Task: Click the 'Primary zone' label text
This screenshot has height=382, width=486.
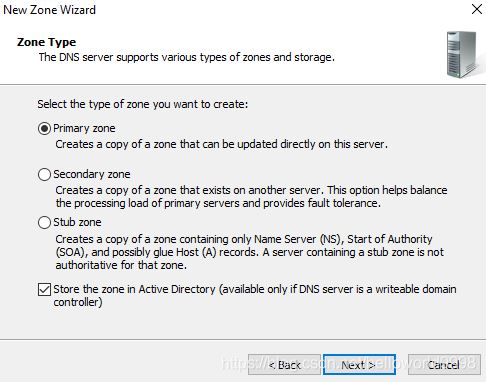Action: (84, 128)
